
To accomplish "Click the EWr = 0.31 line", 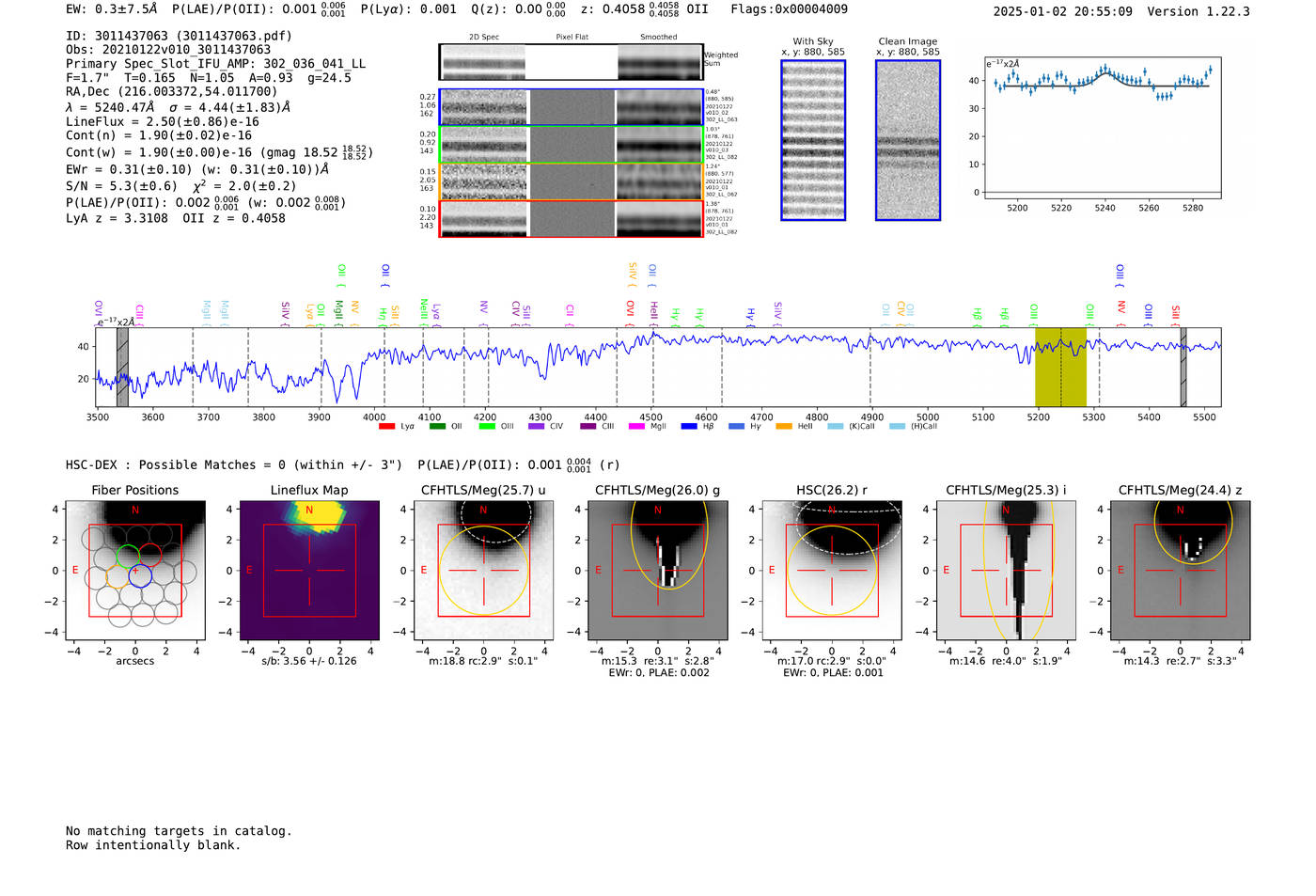I will 197,169.
